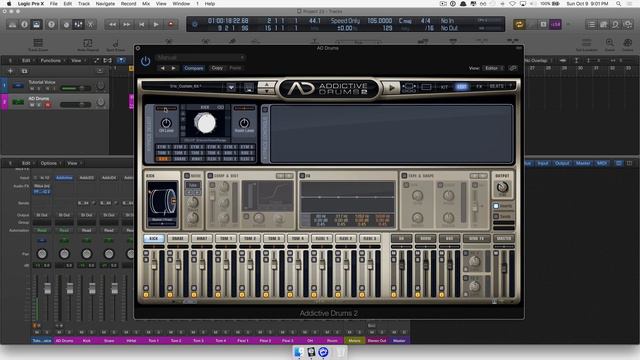Select the TOM 1 mixer channel button
This screenshot has height=360, width=640.
[226, 238]
